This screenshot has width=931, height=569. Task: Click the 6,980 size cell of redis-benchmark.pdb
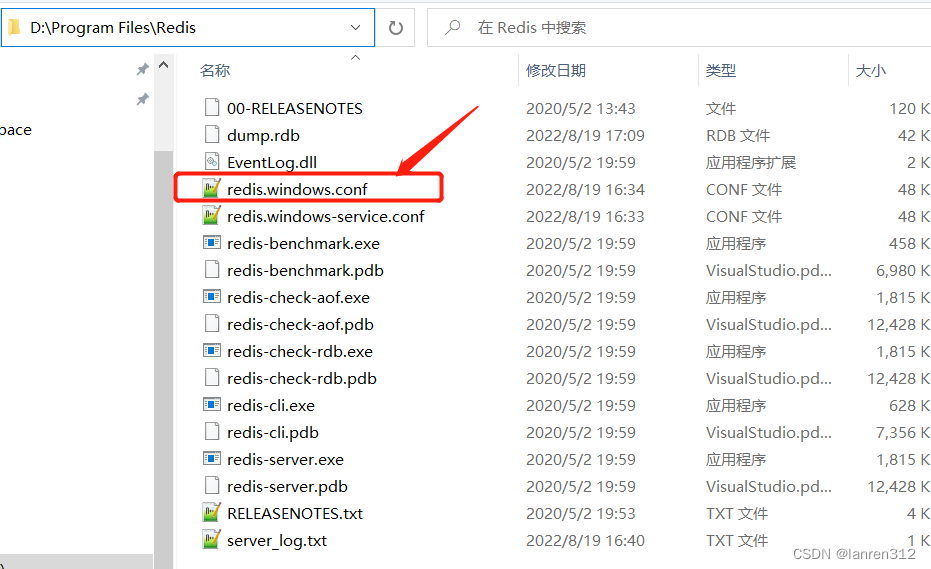902,270
